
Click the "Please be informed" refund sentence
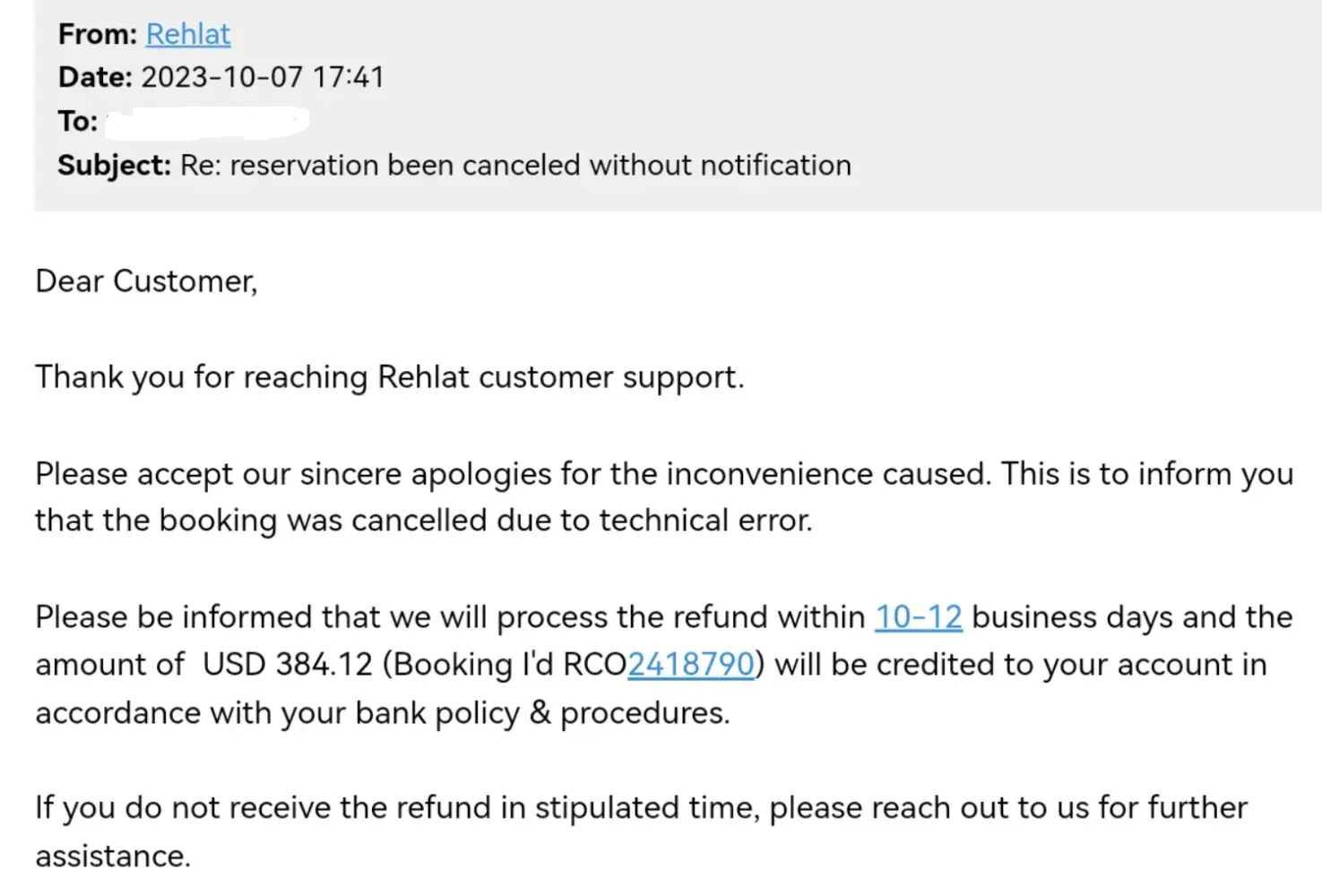448,616
